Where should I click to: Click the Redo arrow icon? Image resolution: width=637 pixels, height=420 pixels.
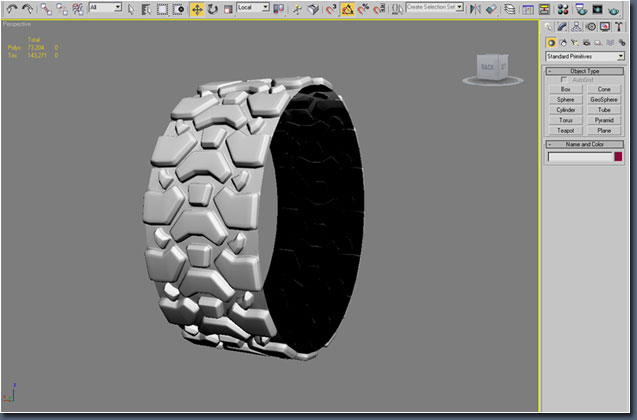point(28,8)
